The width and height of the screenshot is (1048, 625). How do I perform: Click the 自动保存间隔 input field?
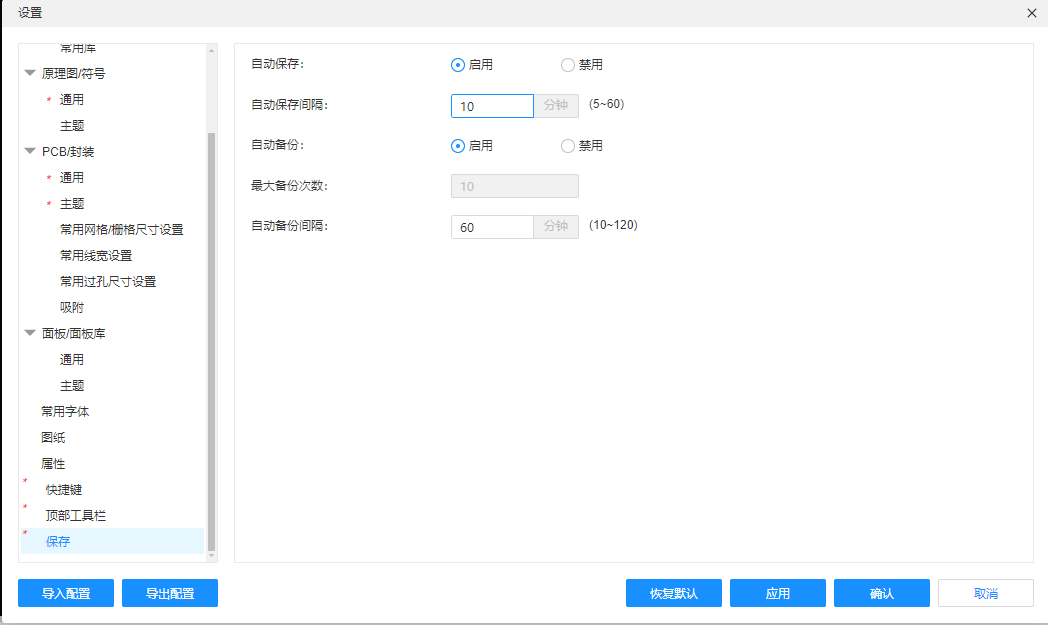(492, 106)
